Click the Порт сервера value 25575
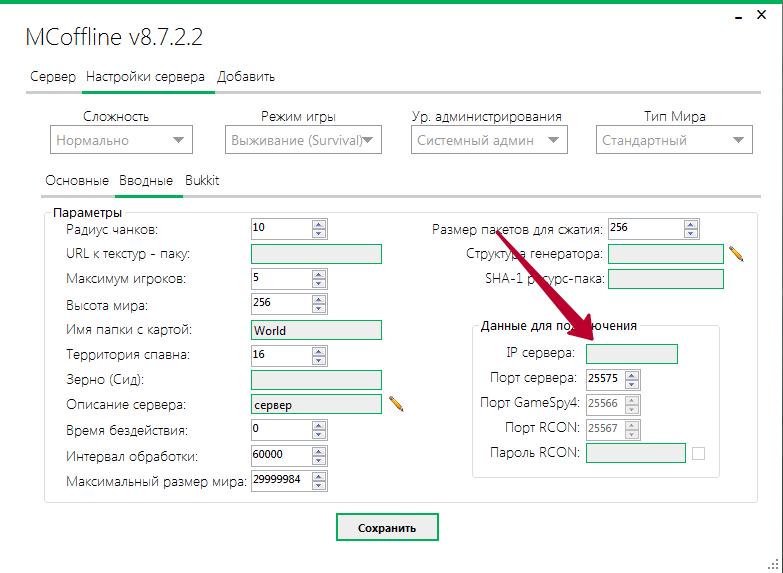Viewport: 783px width, 573px height. [605, 379]
